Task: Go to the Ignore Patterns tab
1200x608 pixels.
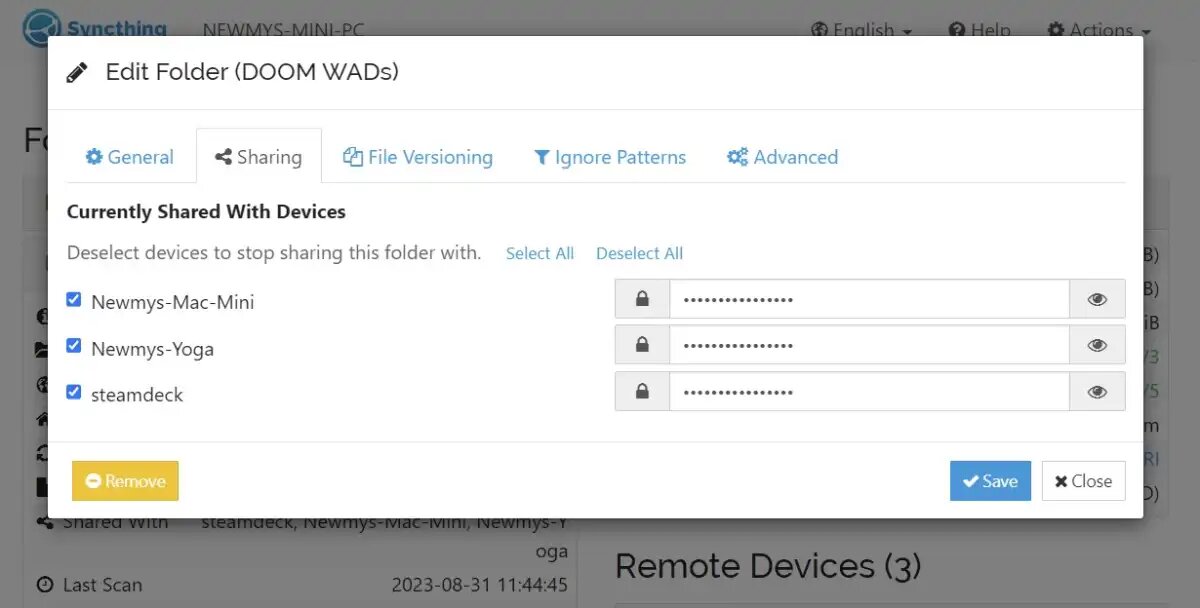Action: pos(610,157)
